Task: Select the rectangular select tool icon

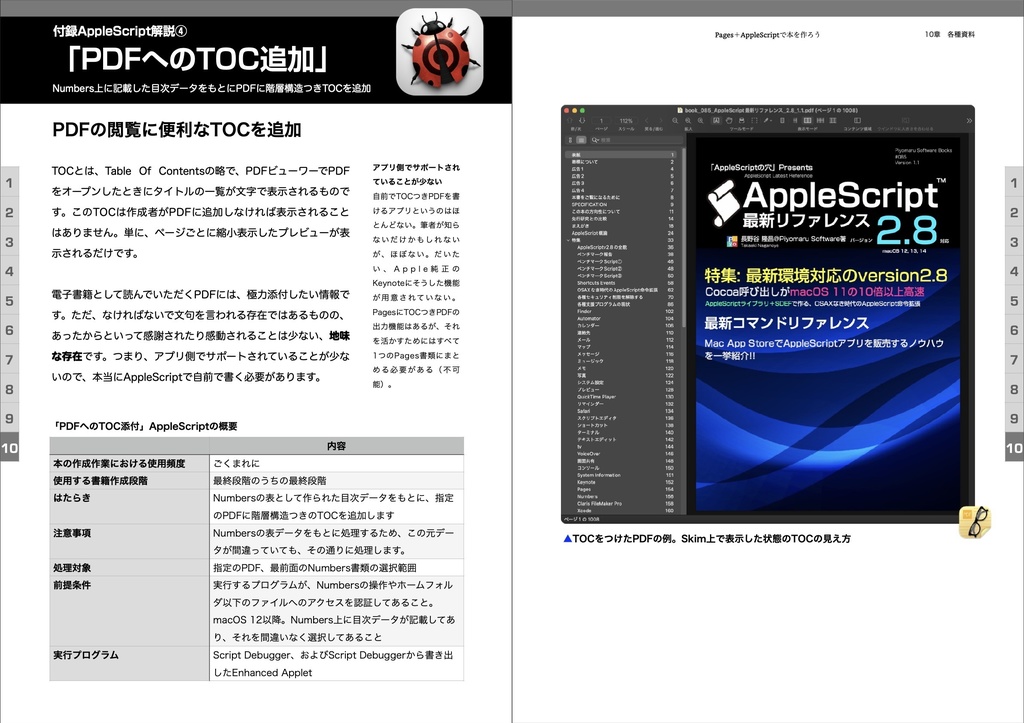Action: [755, 120]
